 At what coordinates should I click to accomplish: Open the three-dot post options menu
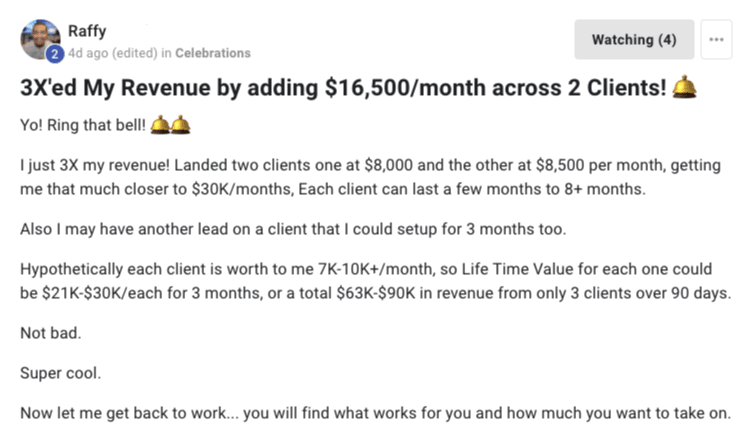point(715,40)
